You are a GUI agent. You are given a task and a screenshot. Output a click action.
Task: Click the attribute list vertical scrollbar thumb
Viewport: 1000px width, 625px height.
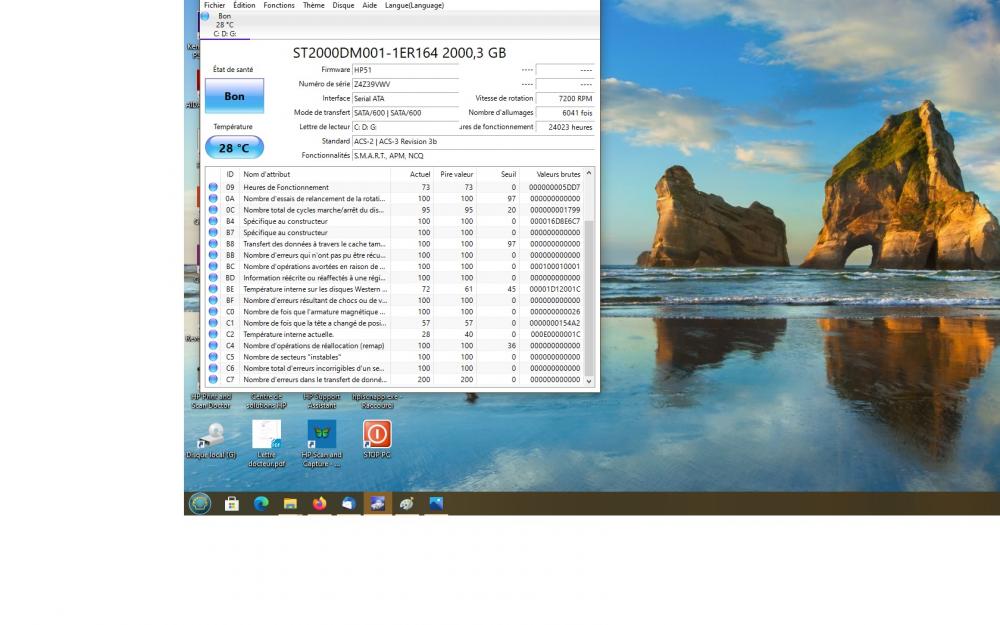tap(589, 297)
